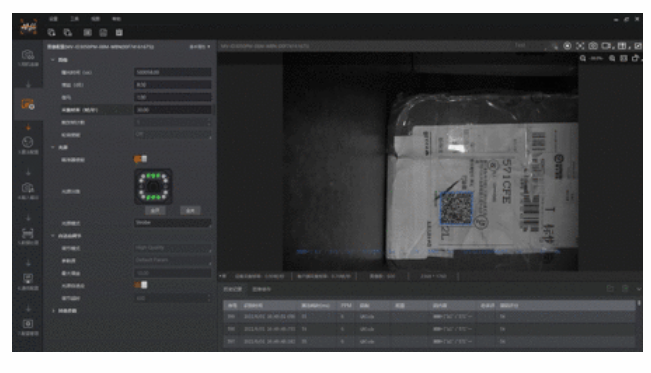Switch to the second tab in results panel
This screenshot has width=651, height=373.
coord(262,289)
